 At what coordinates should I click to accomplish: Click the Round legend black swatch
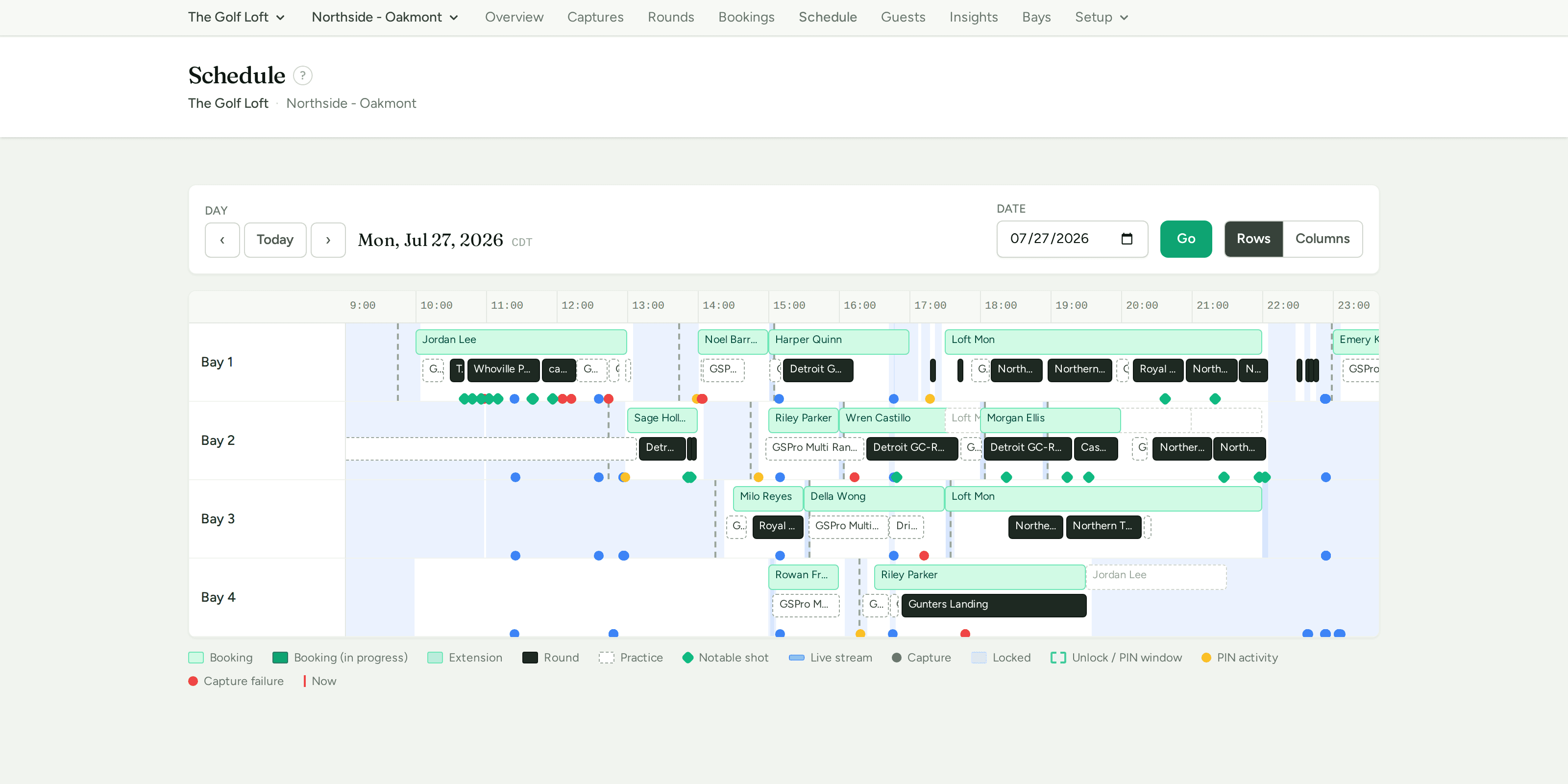(530, 658)
